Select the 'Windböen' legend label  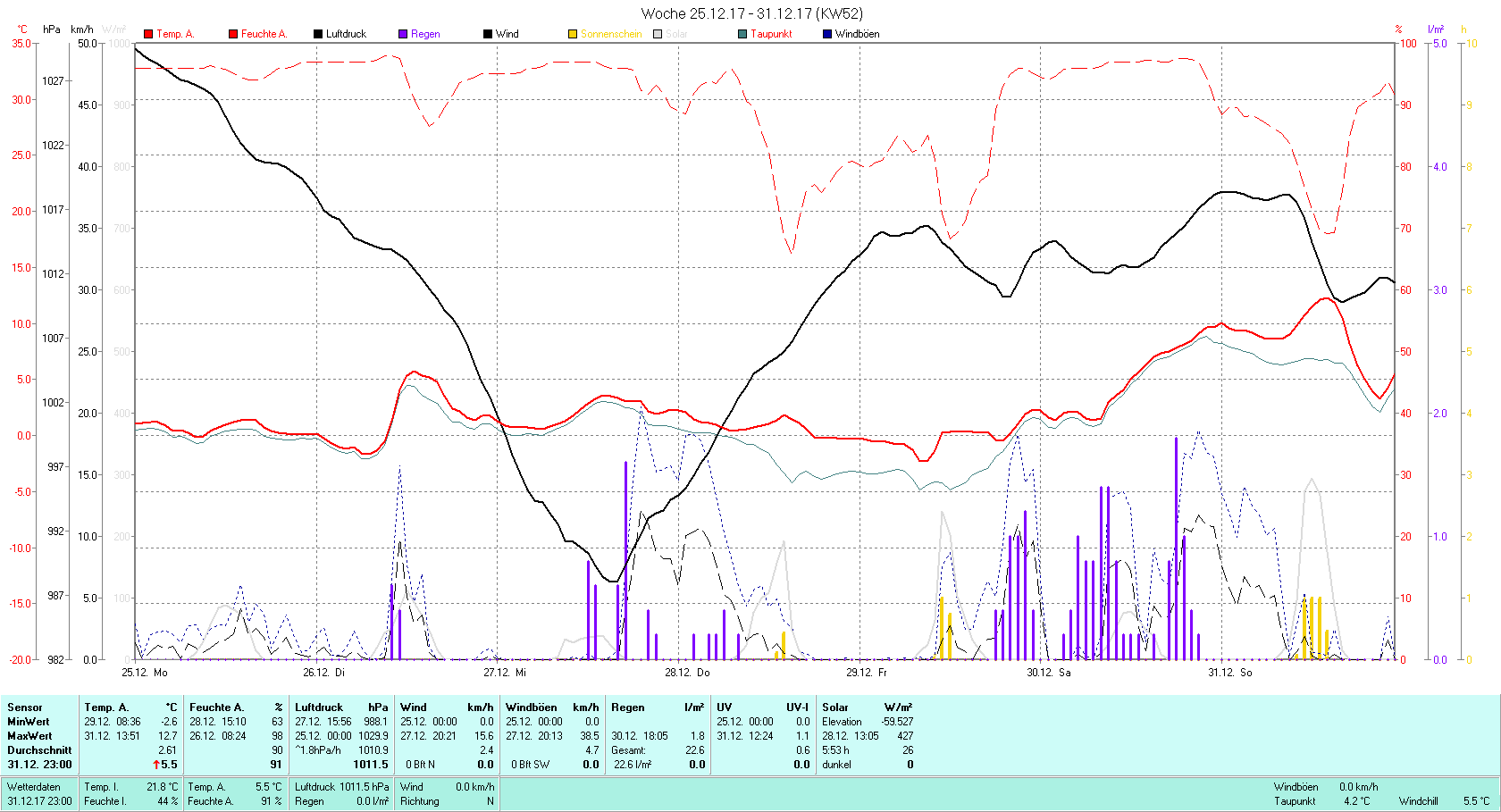pyautogui.click(x=857, y=34)
